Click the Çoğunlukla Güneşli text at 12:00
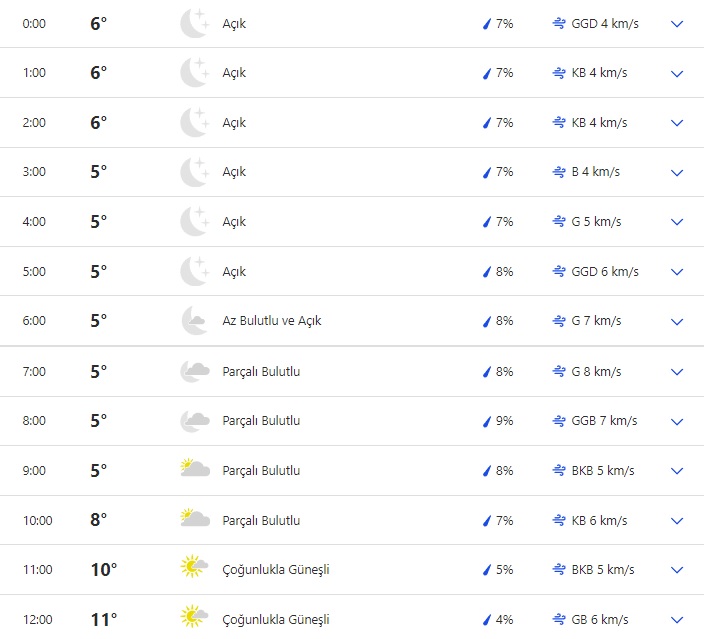This screenshot has width=704, height=639. tap(276, 620)
